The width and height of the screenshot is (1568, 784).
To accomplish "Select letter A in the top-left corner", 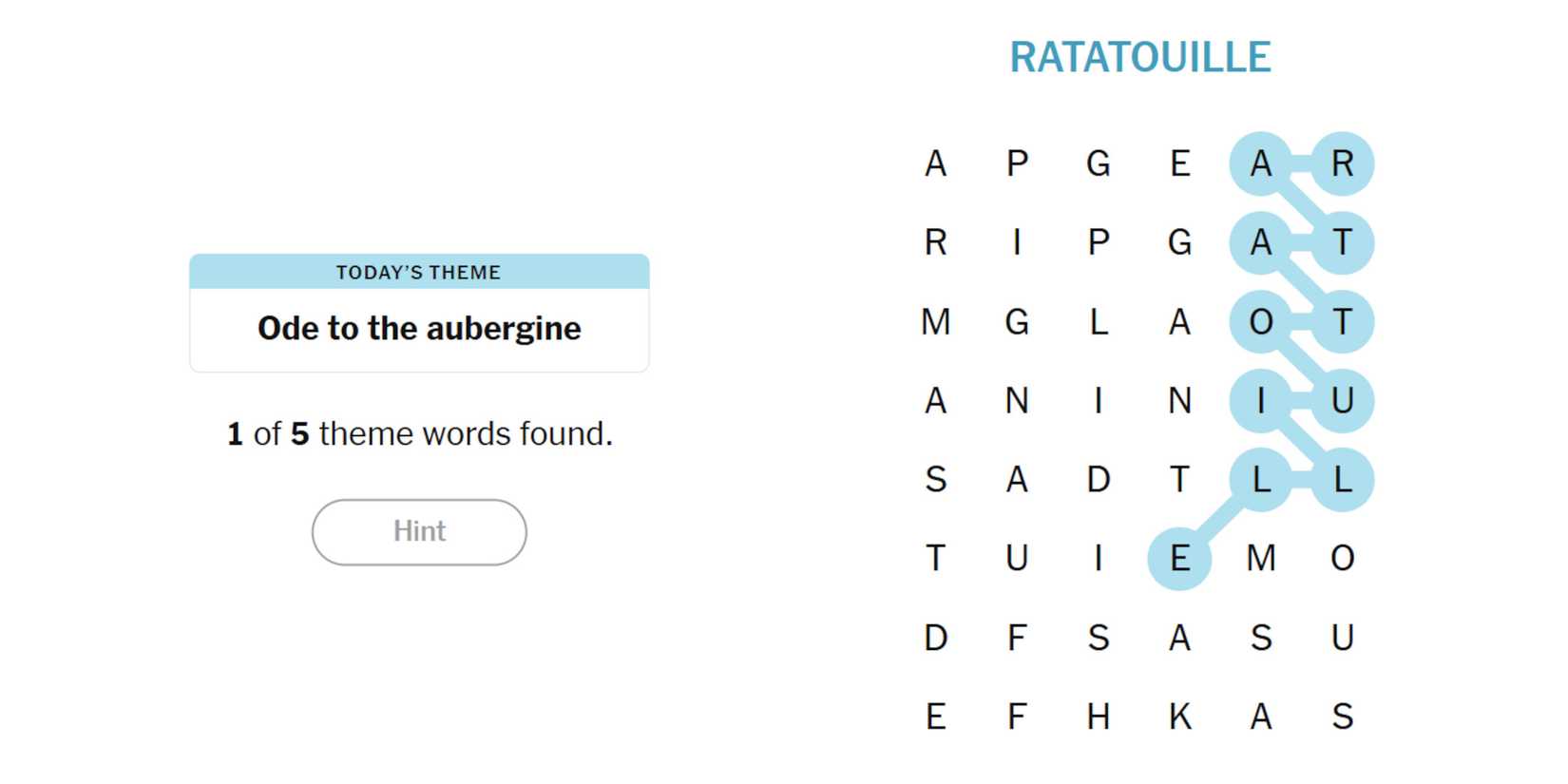I will [x=935, y=163].
